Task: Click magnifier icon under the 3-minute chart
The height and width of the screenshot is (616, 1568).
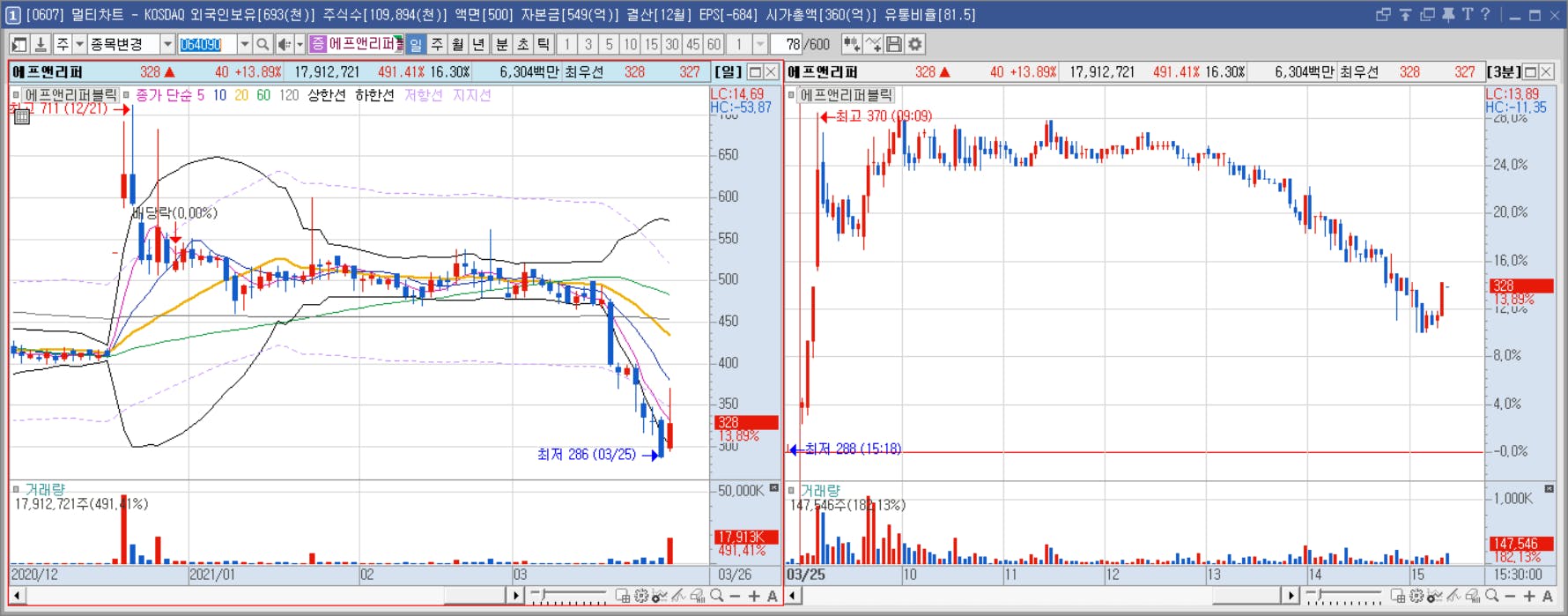Action: click(1491, 597)
